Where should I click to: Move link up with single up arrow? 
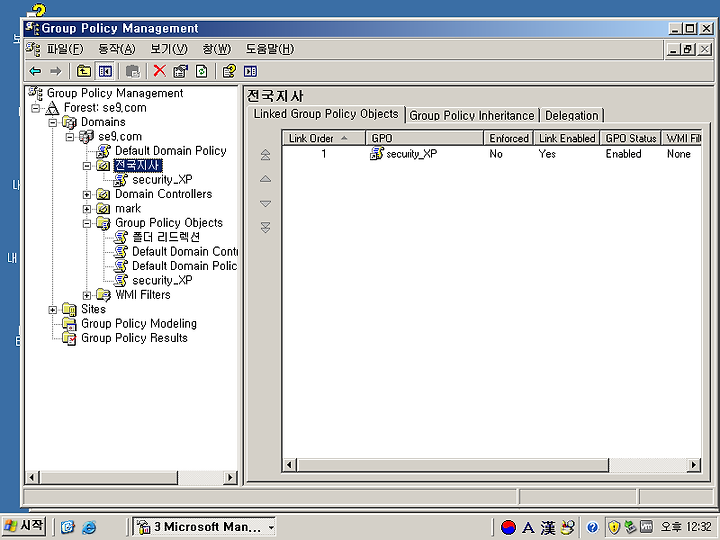(265, 179)
